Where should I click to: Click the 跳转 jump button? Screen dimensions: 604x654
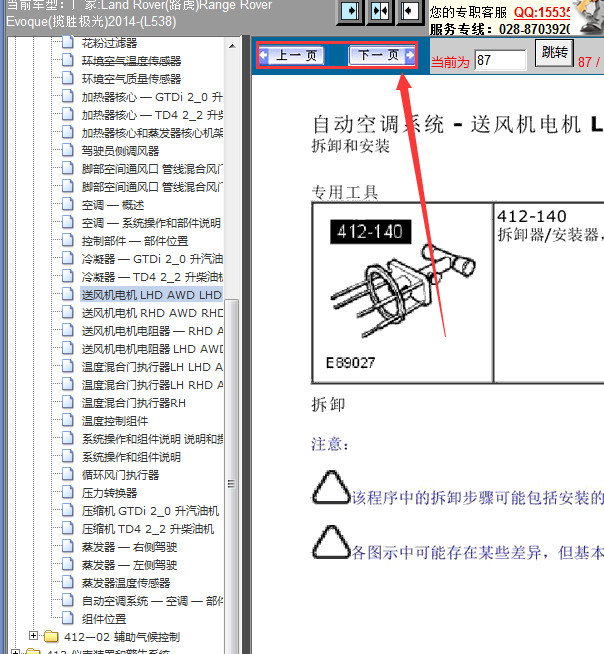554,53
